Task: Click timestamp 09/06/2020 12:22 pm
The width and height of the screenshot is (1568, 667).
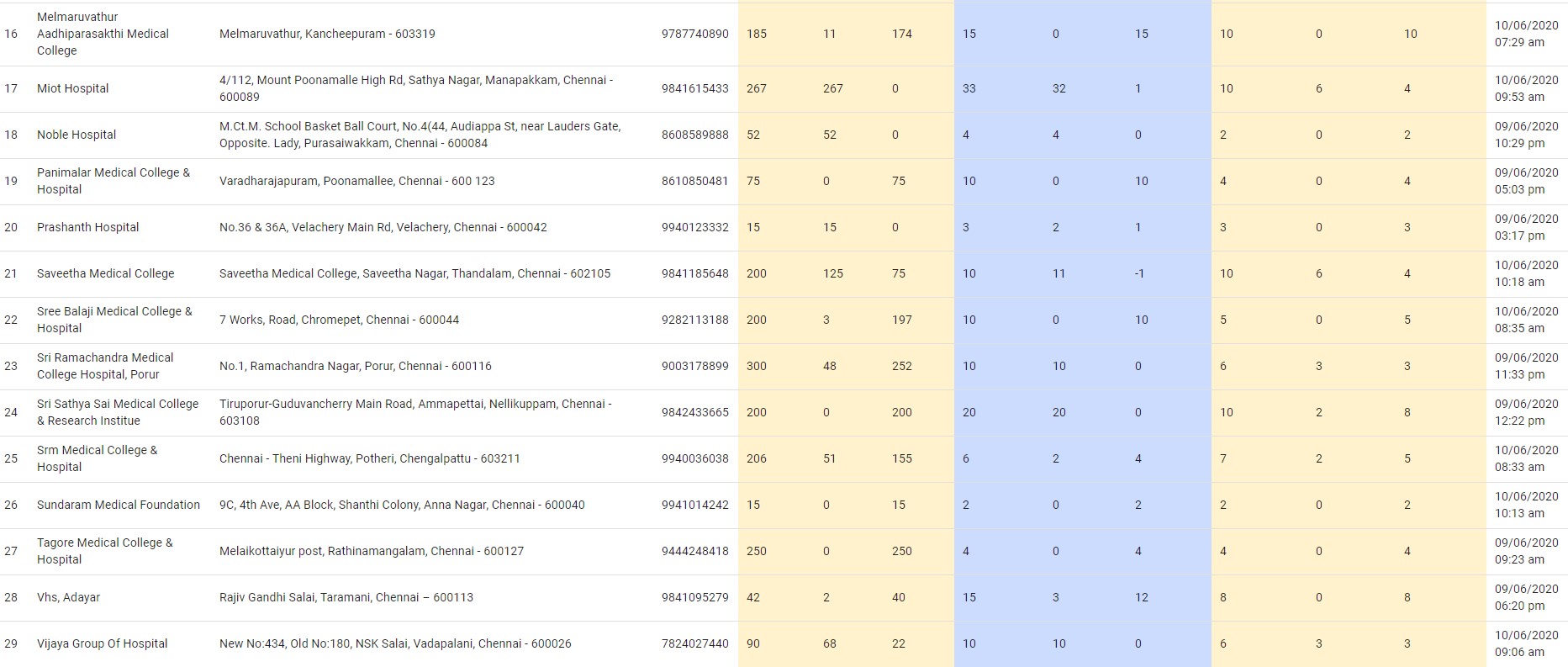Action: pyautogui.click(x=1527, y=412)
